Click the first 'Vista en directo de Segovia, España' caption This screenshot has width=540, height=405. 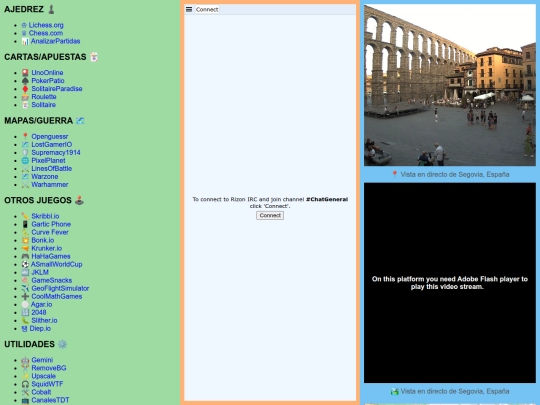click(455, 174)
